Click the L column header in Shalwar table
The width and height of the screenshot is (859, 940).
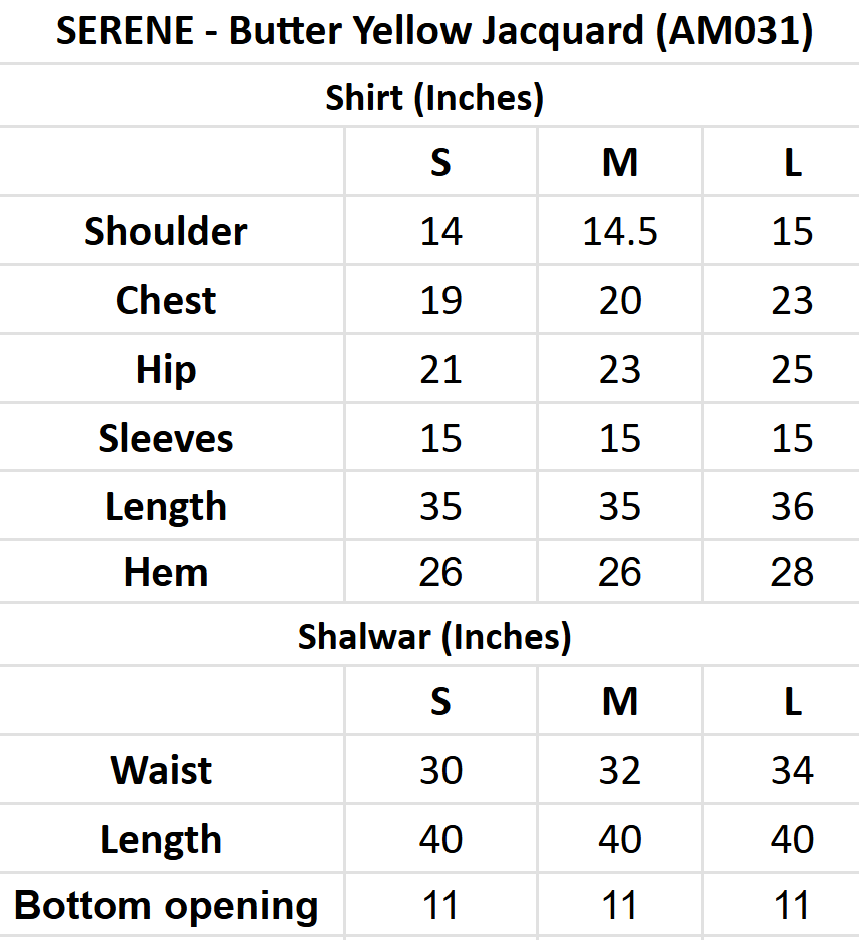[792, 702]
